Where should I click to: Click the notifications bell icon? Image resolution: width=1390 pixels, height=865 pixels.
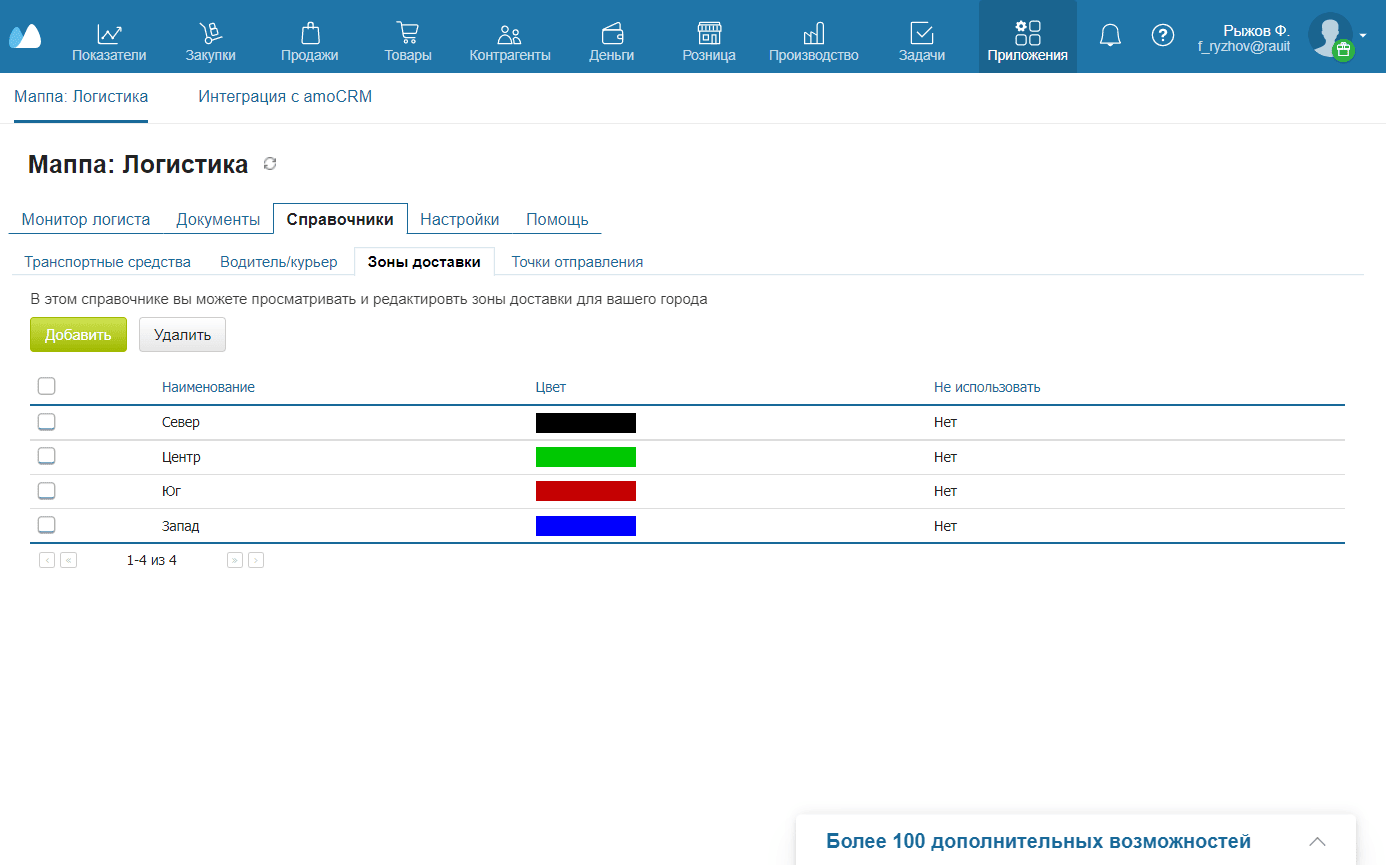[x=1110, y=36]
